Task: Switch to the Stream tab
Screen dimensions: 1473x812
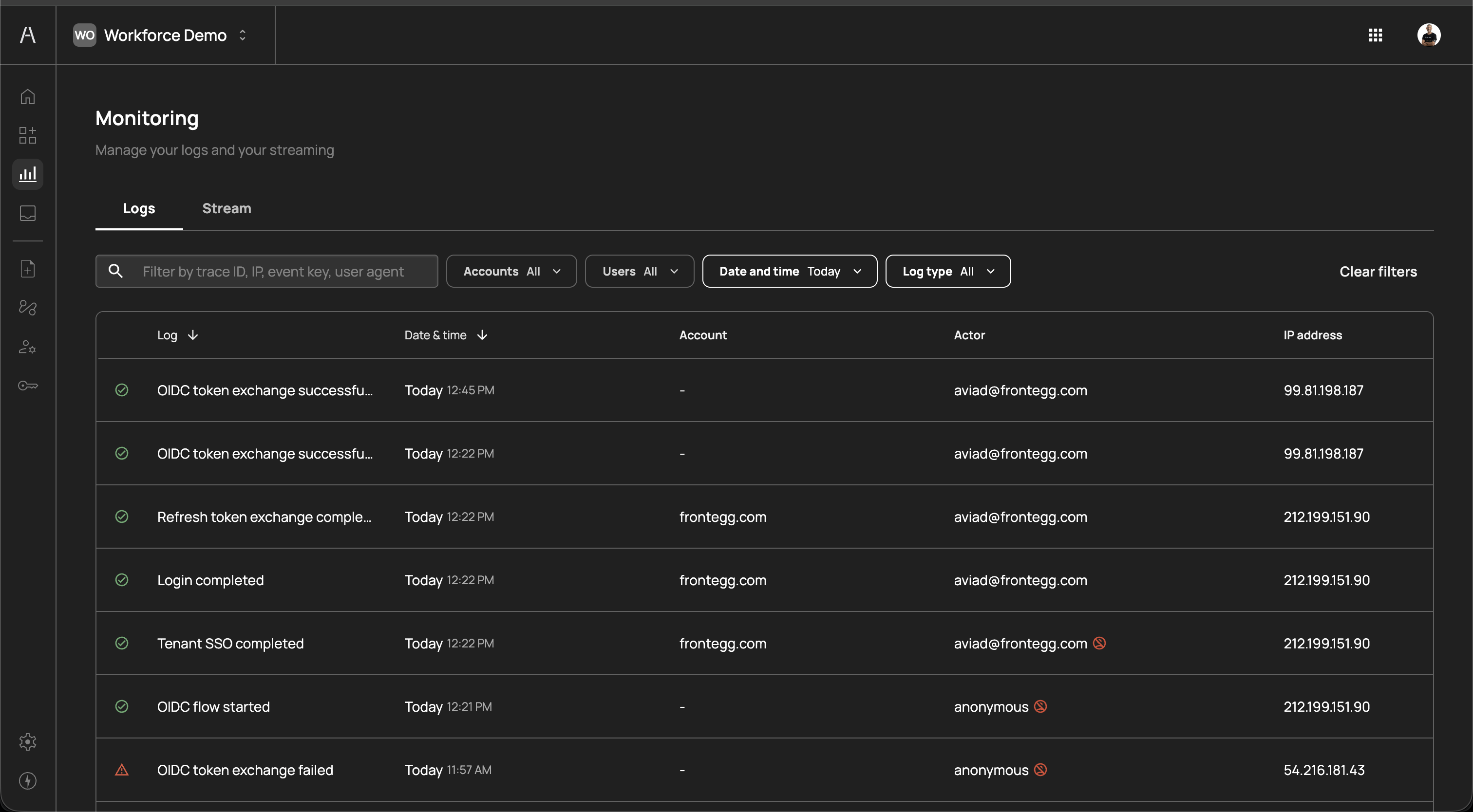Action: pos(227,208)
